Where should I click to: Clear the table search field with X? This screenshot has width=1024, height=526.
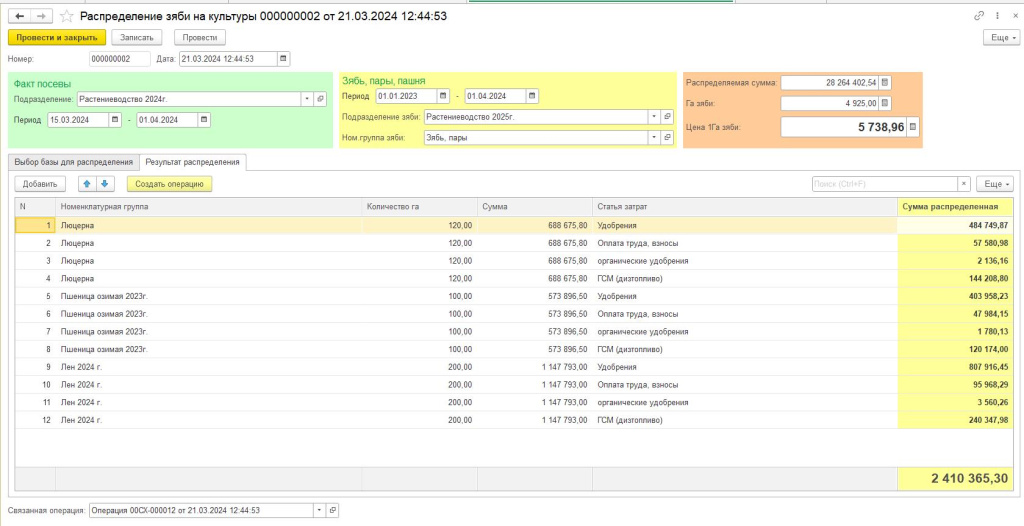coord(964,184)
